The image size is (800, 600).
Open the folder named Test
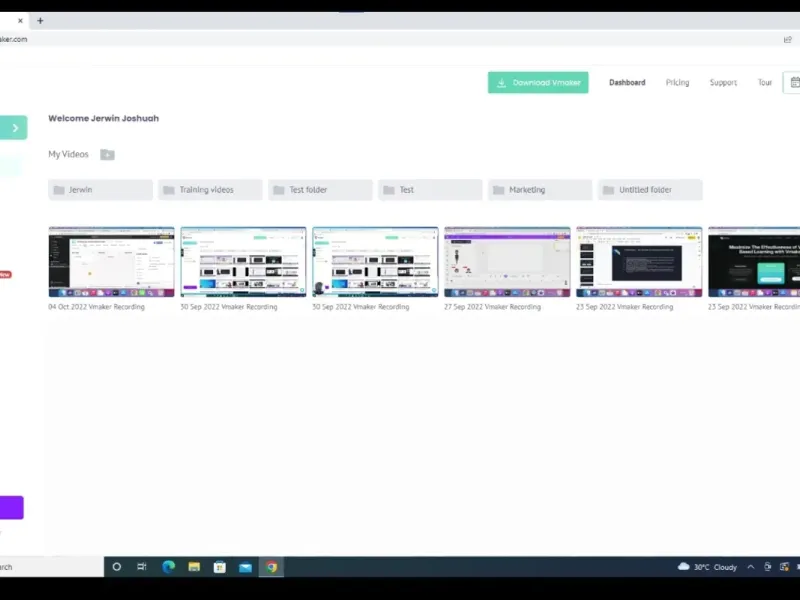pos(430,190)
